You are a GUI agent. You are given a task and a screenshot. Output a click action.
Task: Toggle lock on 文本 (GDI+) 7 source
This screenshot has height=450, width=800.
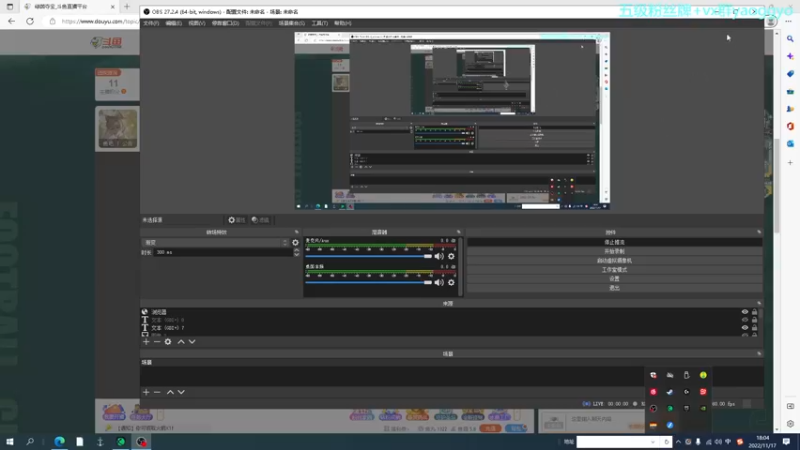[755, 328]
